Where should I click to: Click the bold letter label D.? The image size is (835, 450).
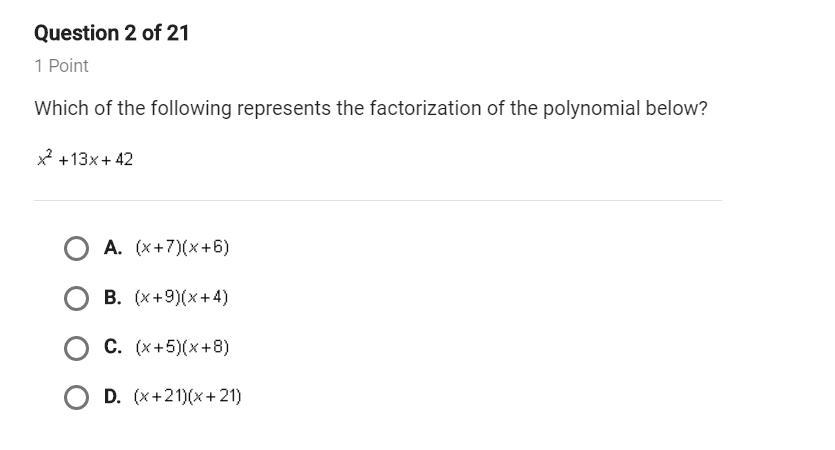coord(112,396)
